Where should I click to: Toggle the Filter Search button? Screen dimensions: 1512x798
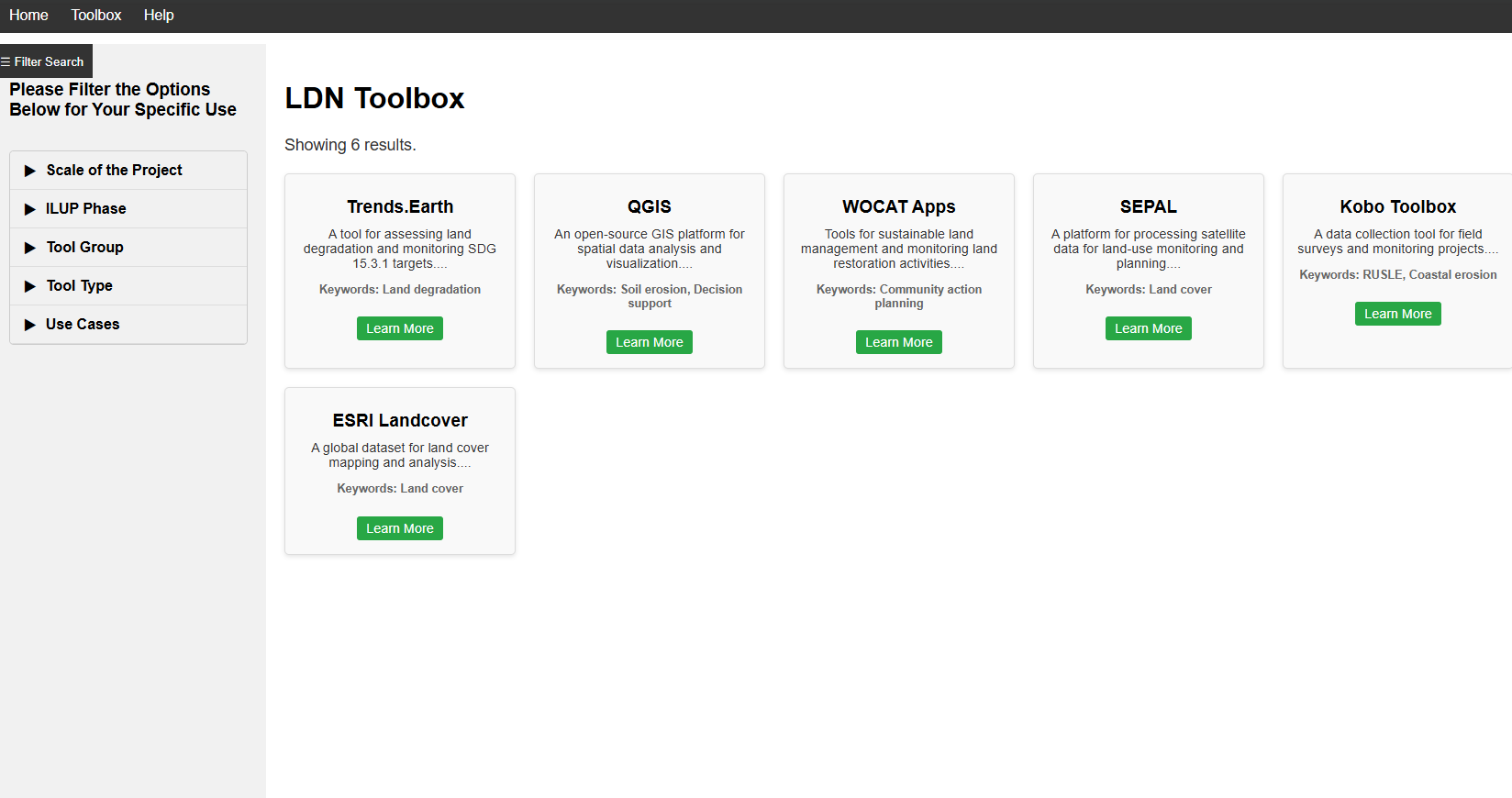click(x=46, y=61)
